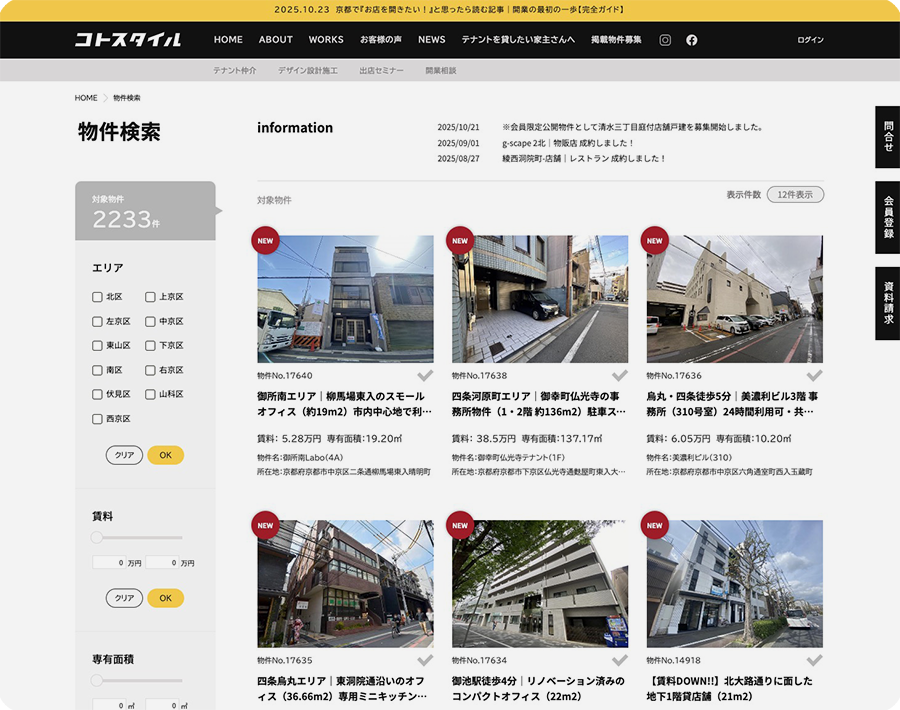
Task: Tick the 中京区 area checkbox
Action: [150, 322]
